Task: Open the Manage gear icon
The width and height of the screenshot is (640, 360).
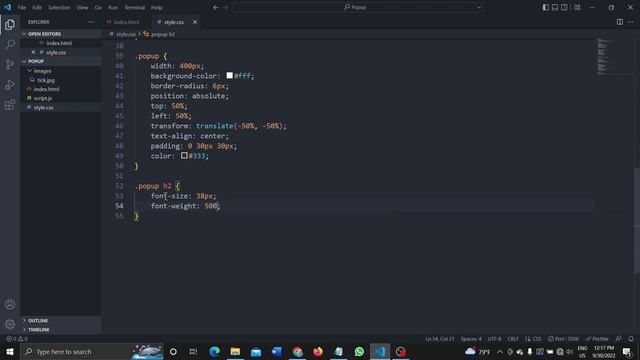Action: point(10,324)
